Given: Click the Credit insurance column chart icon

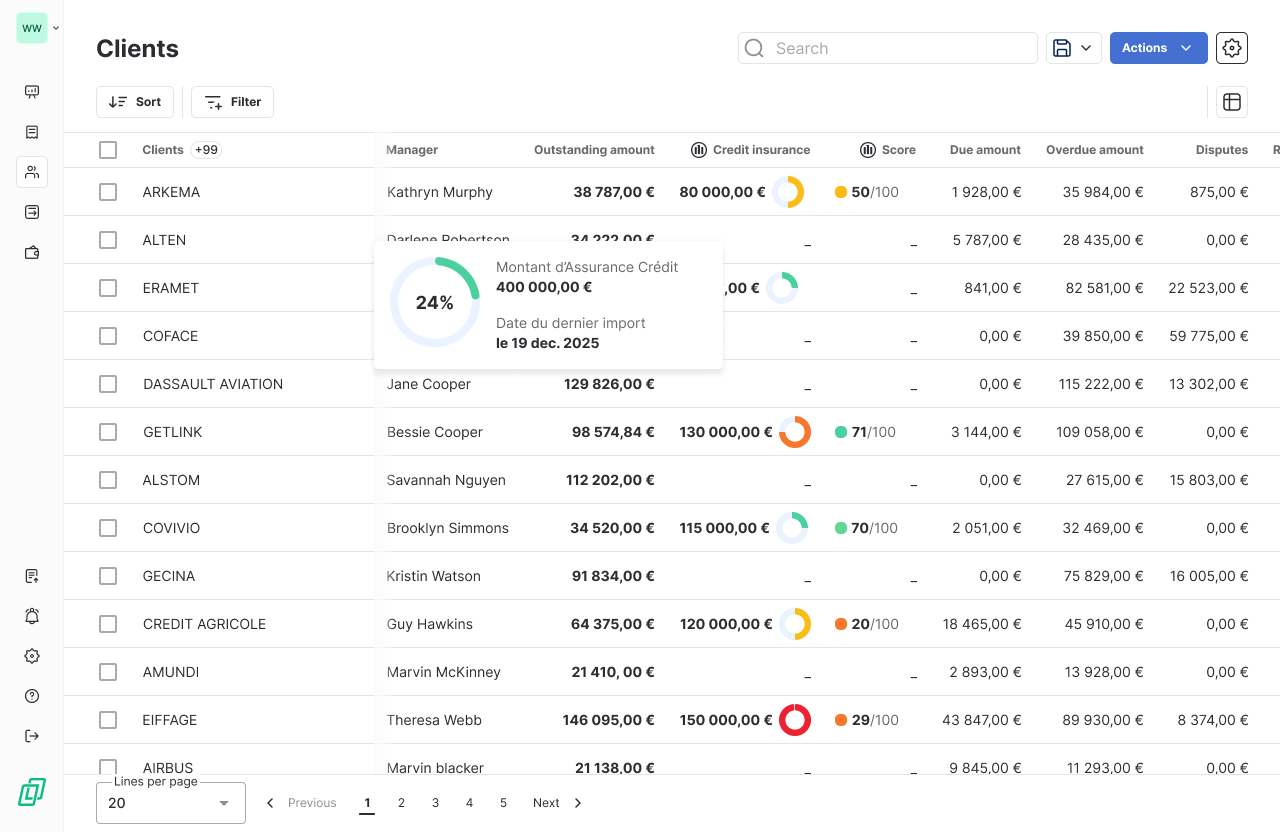Looking at the screenshot, I should 699,150.
